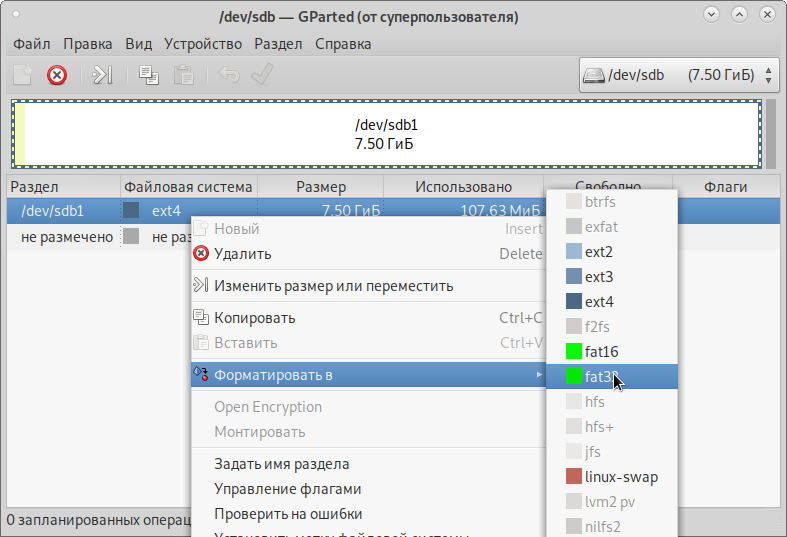Choose Управление флагами
The height and width of the screenshot is (537, 787).
(x=368, y=489)
